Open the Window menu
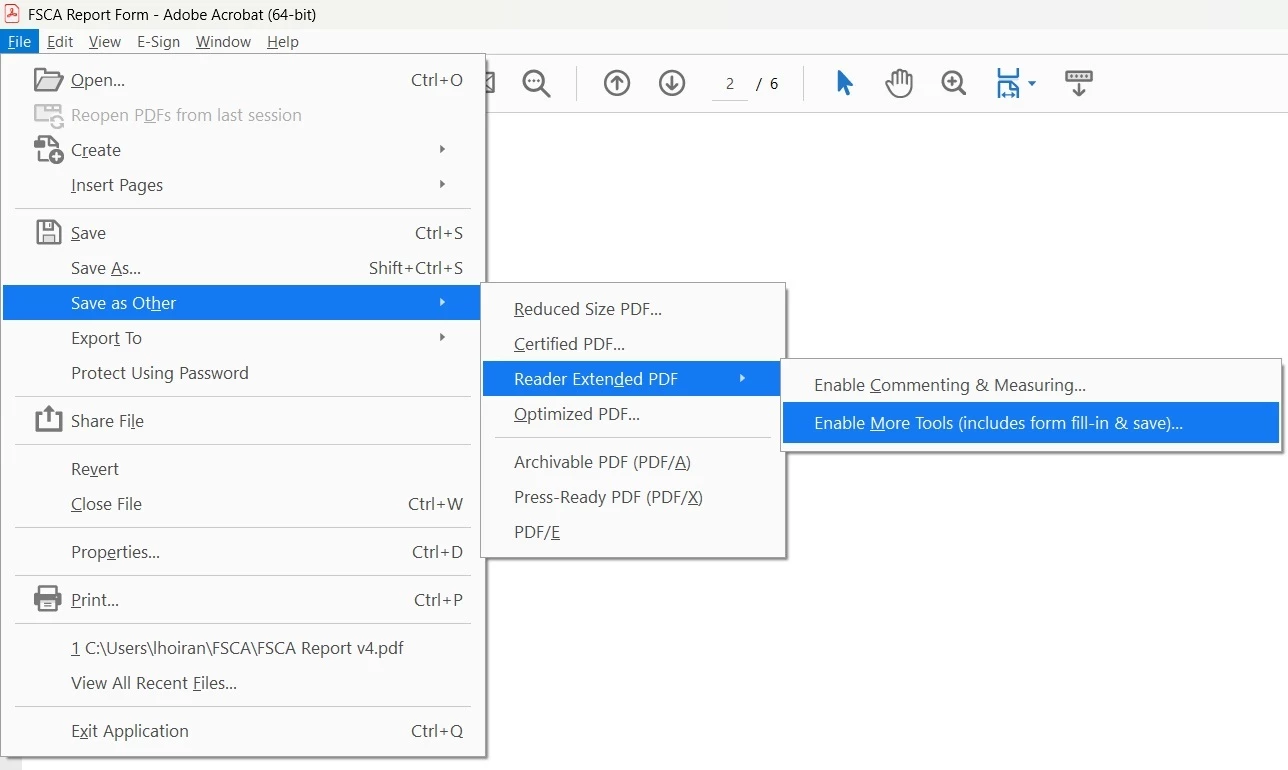The height and width of the screenshot is (770, 1288). click(223, 42)
